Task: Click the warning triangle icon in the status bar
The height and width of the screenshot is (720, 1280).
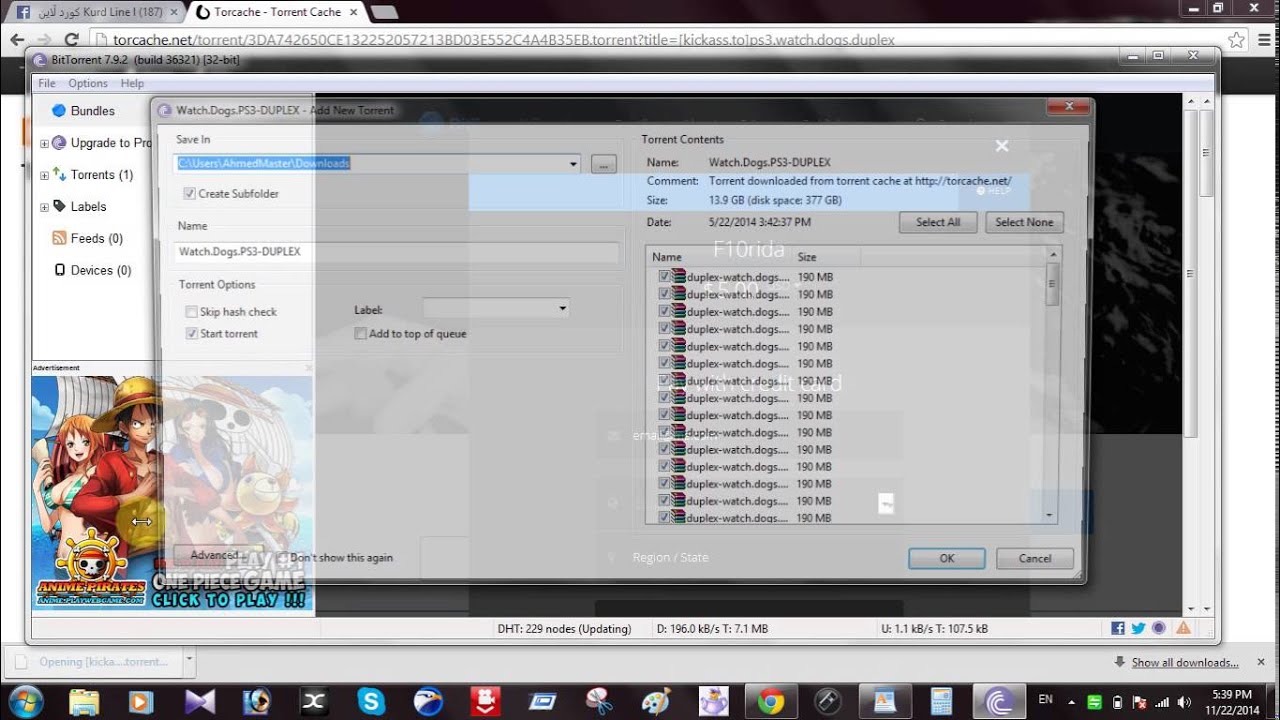Action: [1183, 628]
